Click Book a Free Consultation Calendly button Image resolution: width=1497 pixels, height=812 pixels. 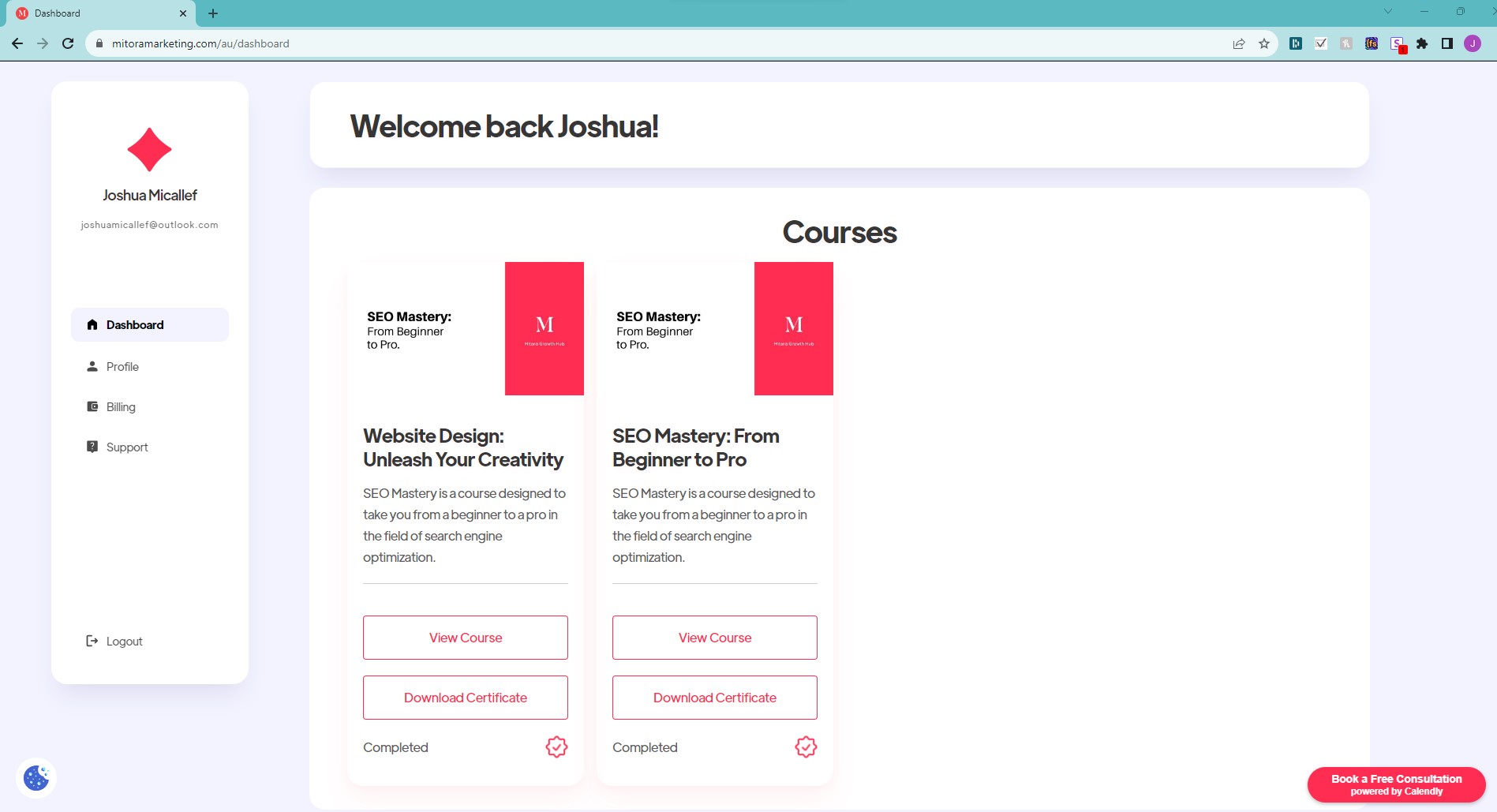coord(1396,784)
